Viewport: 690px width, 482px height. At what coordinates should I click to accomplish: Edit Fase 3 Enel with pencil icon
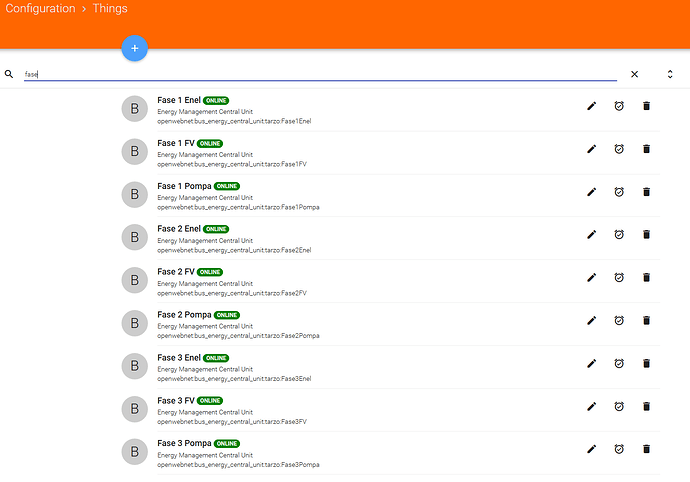[591, 364]
